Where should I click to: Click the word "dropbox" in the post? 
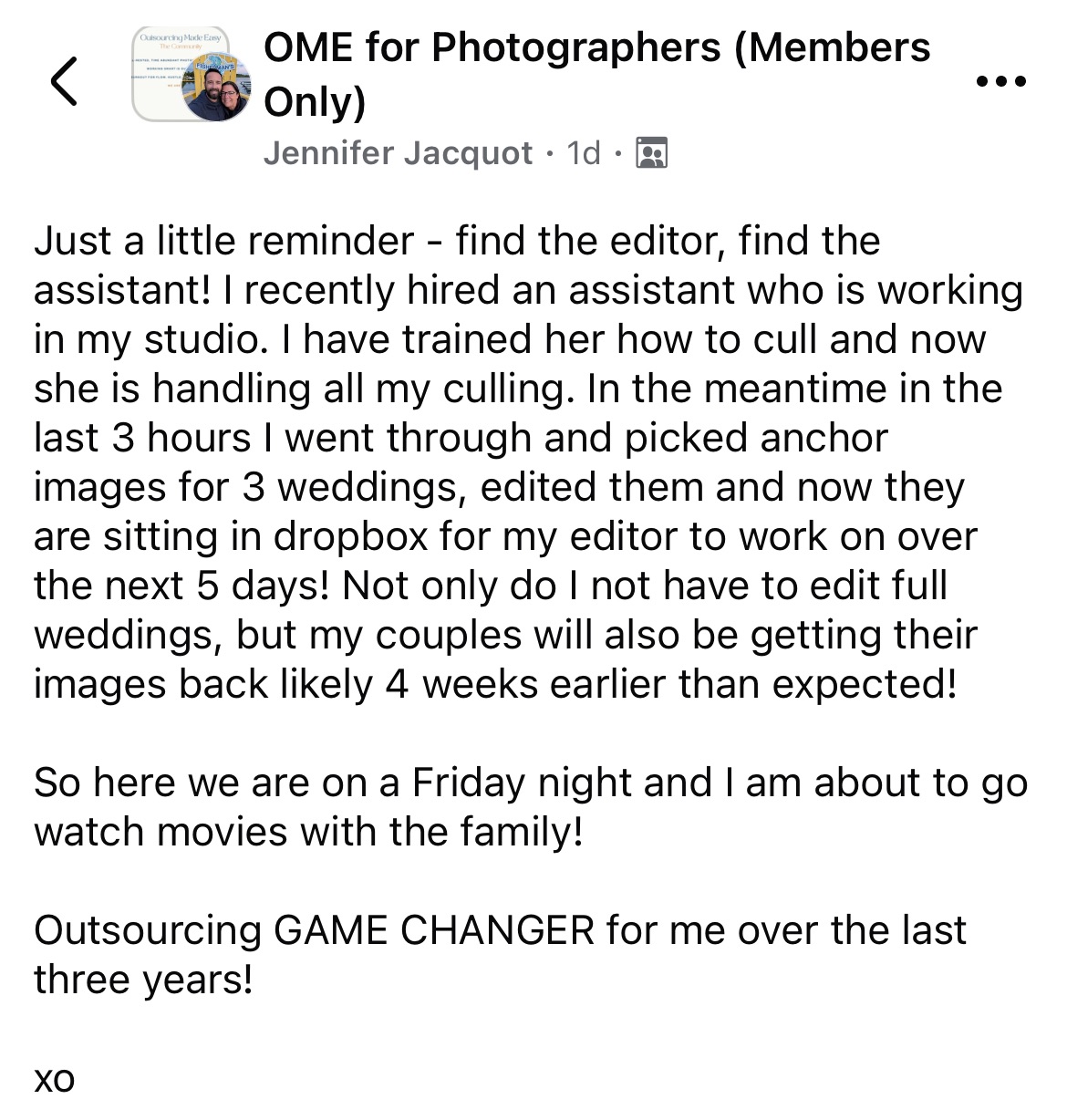pyautogui.click(x=351, y=537)
